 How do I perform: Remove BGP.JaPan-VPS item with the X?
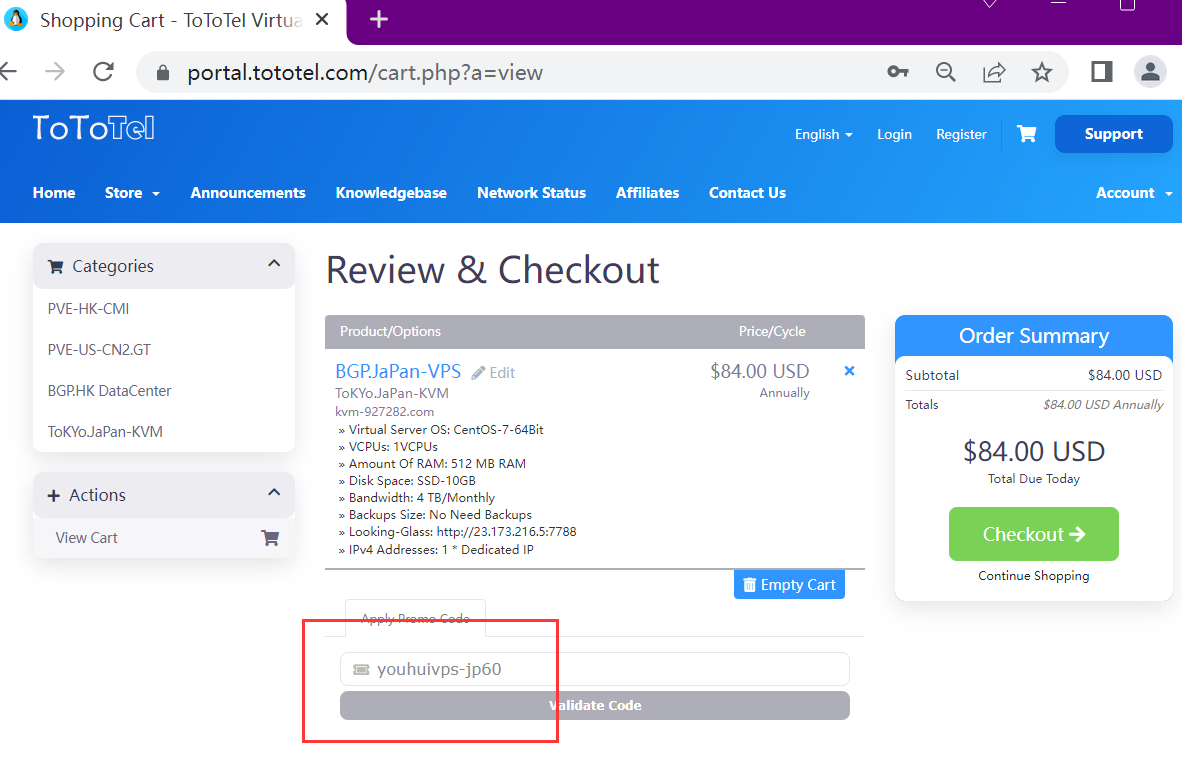pyautogui.click(x=850, y=371)
